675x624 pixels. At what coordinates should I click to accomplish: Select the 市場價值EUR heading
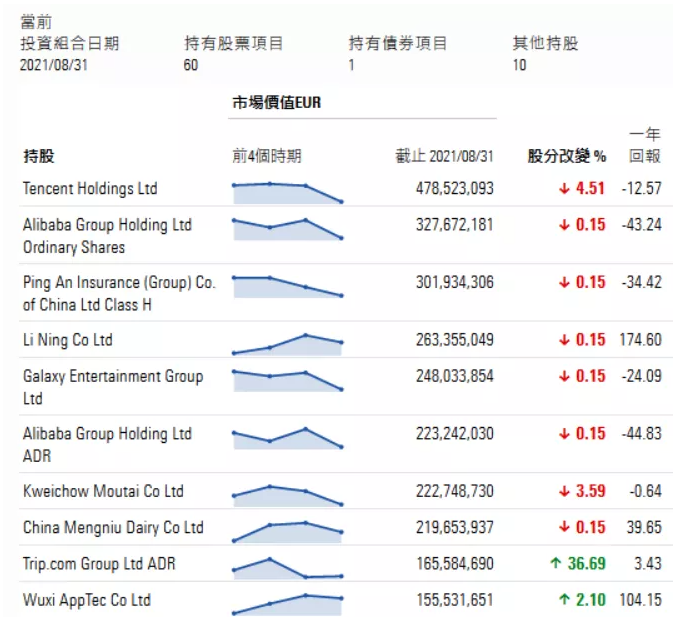coord(277,102)
